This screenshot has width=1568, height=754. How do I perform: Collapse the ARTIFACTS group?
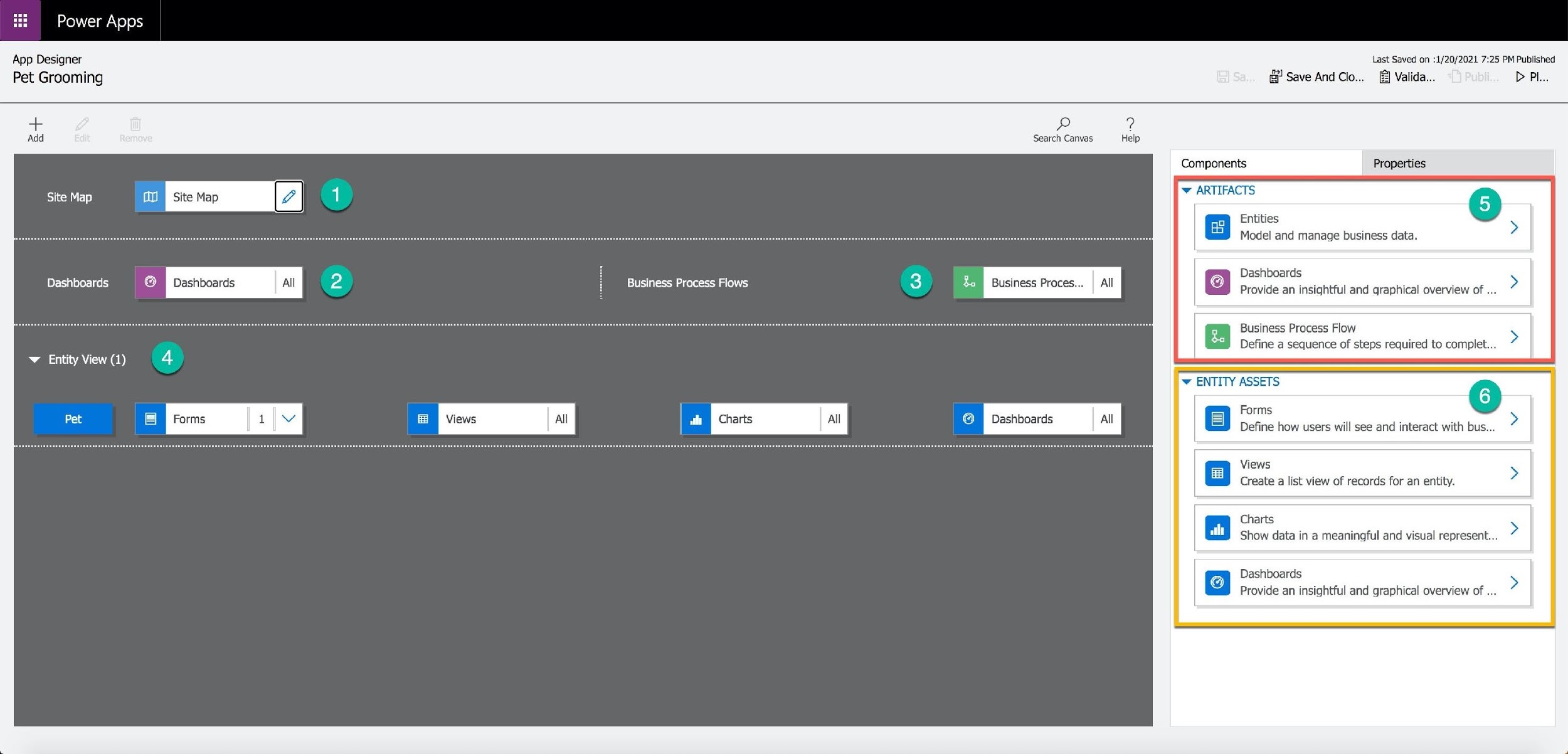coord(1186,190)
